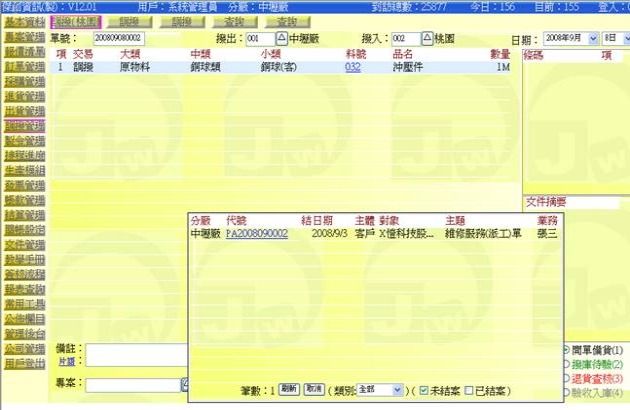The image size is (630, 410).
Task: Open 文件管理 in the left menu
Action: (23, 243)
